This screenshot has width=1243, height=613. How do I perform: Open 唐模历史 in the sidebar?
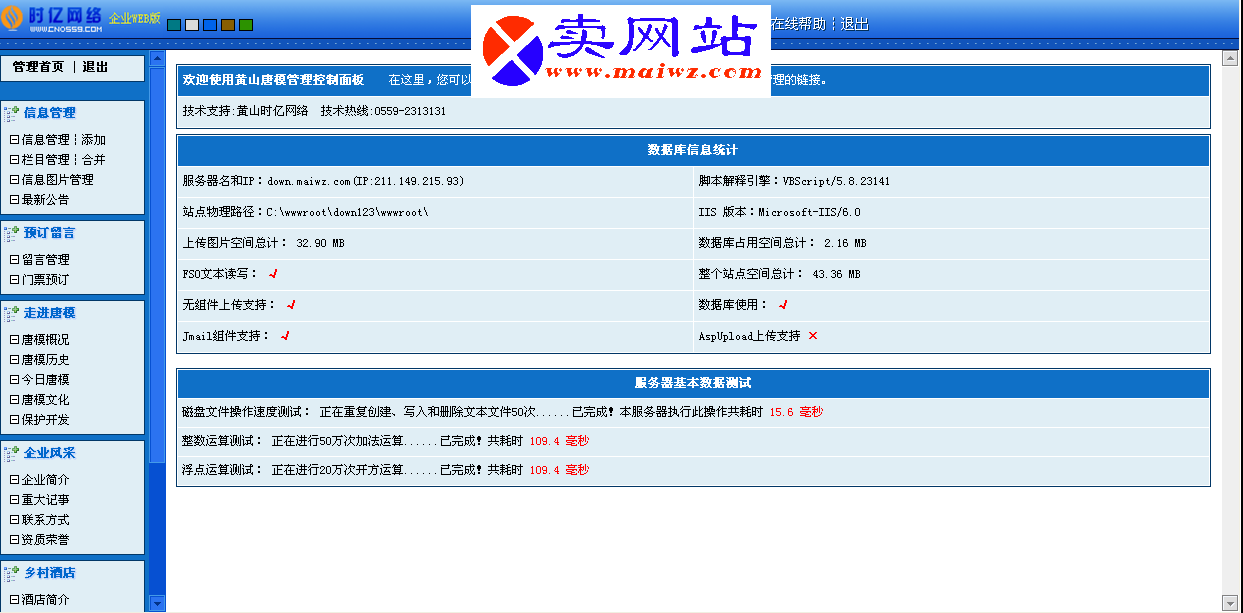coord(46,360)
